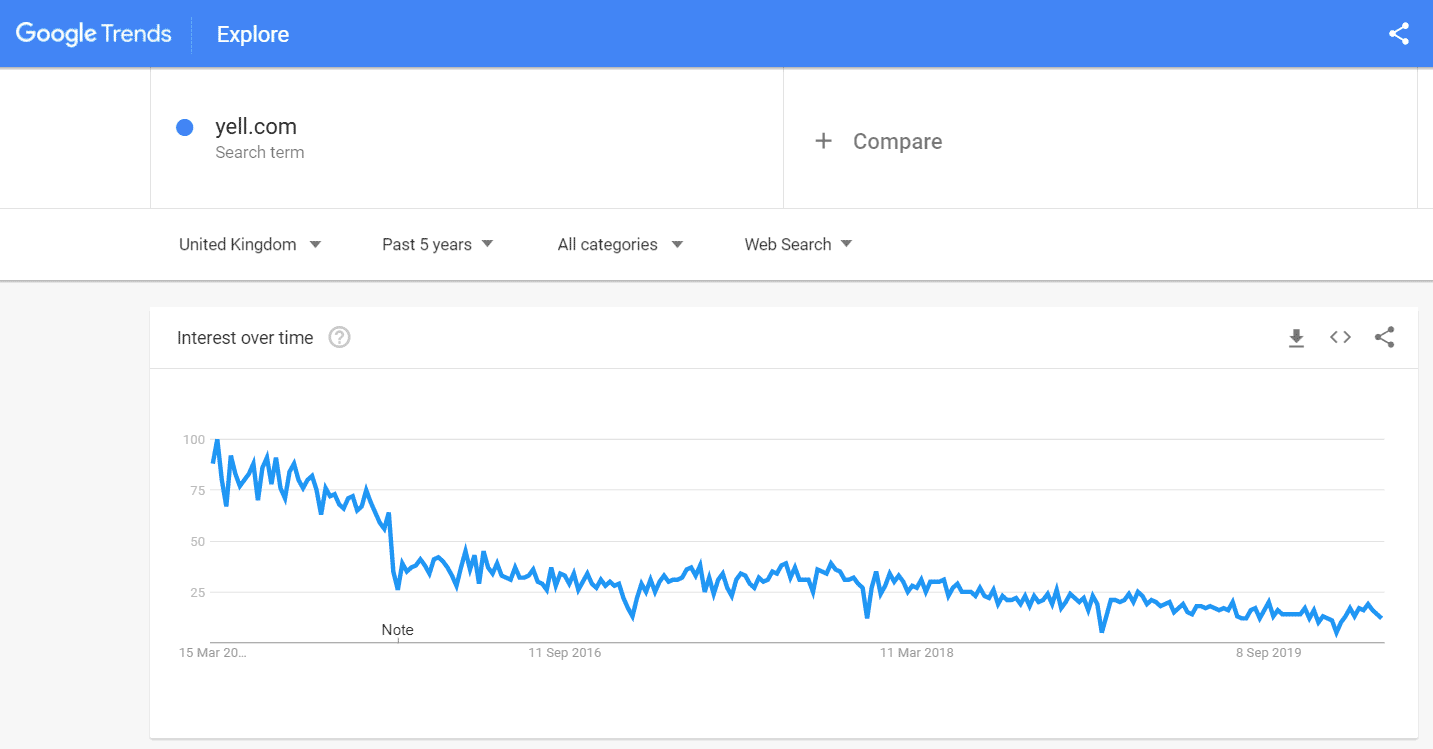Screen dimensions: 1433x749
Task: Click the share icon in the header
Action: click(1399, 34)
